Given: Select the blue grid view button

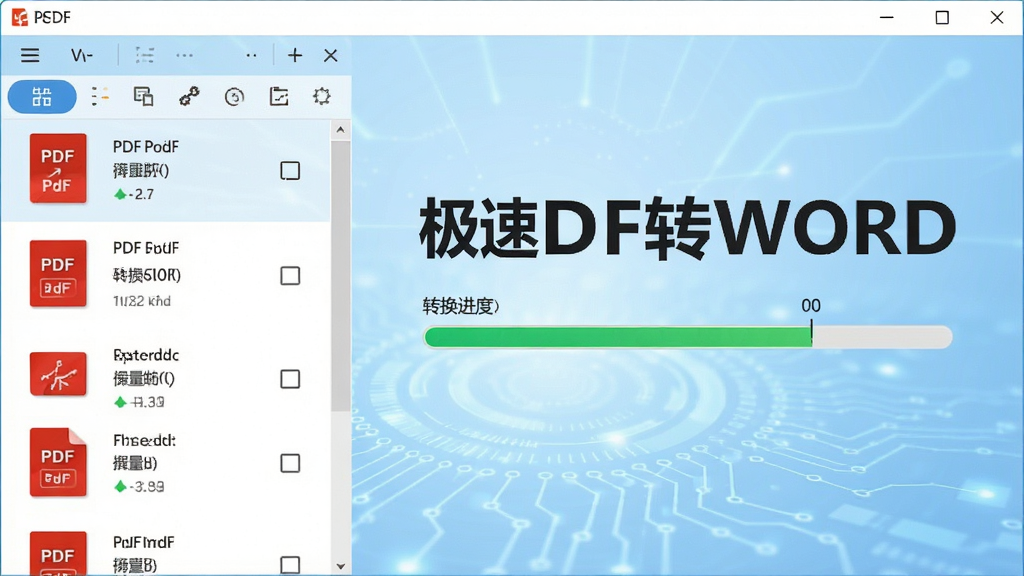Looking at the screenshot, I should (42, 97).
